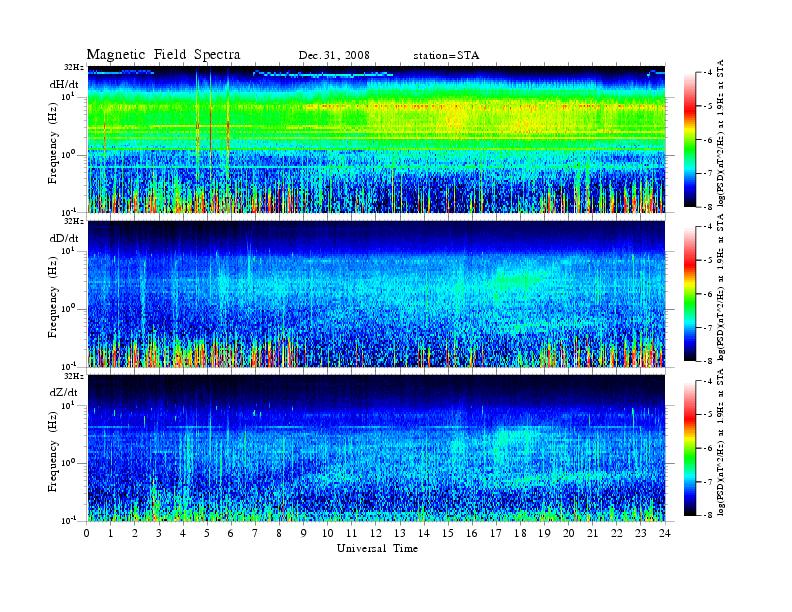
Task: Select the 'Dec. 31, 2008' date text
Action: click(x=334, y=55)
